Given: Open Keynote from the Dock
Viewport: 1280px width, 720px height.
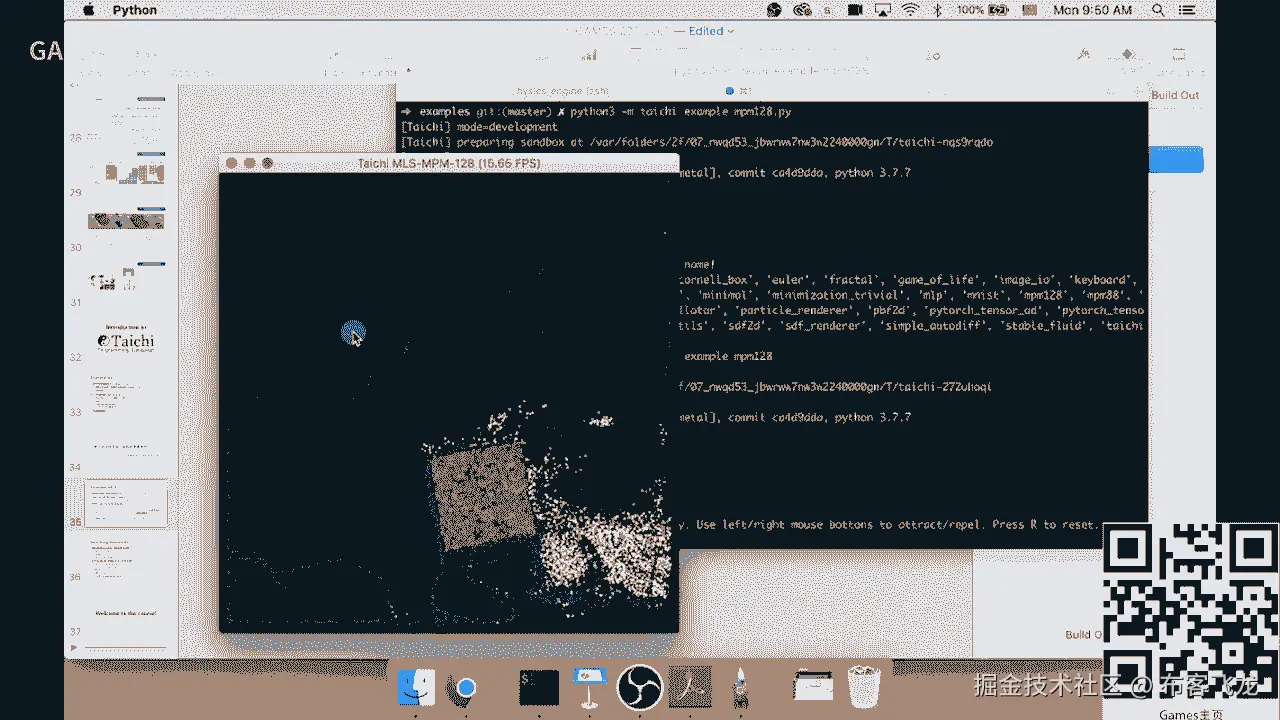Looking at the screenshot, I should click(x=588, y=688).
